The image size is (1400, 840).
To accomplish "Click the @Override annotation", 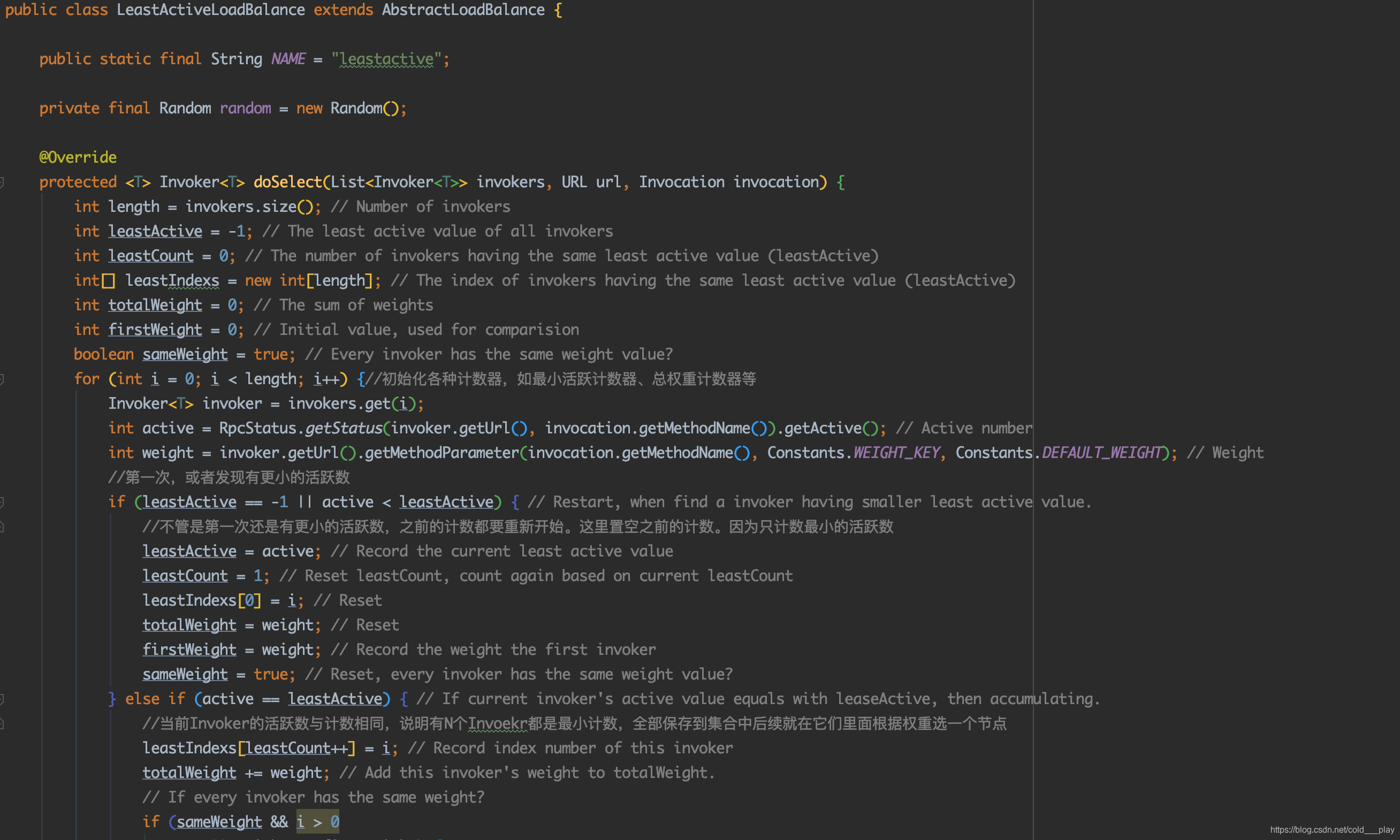I will (x=78, y=157).
